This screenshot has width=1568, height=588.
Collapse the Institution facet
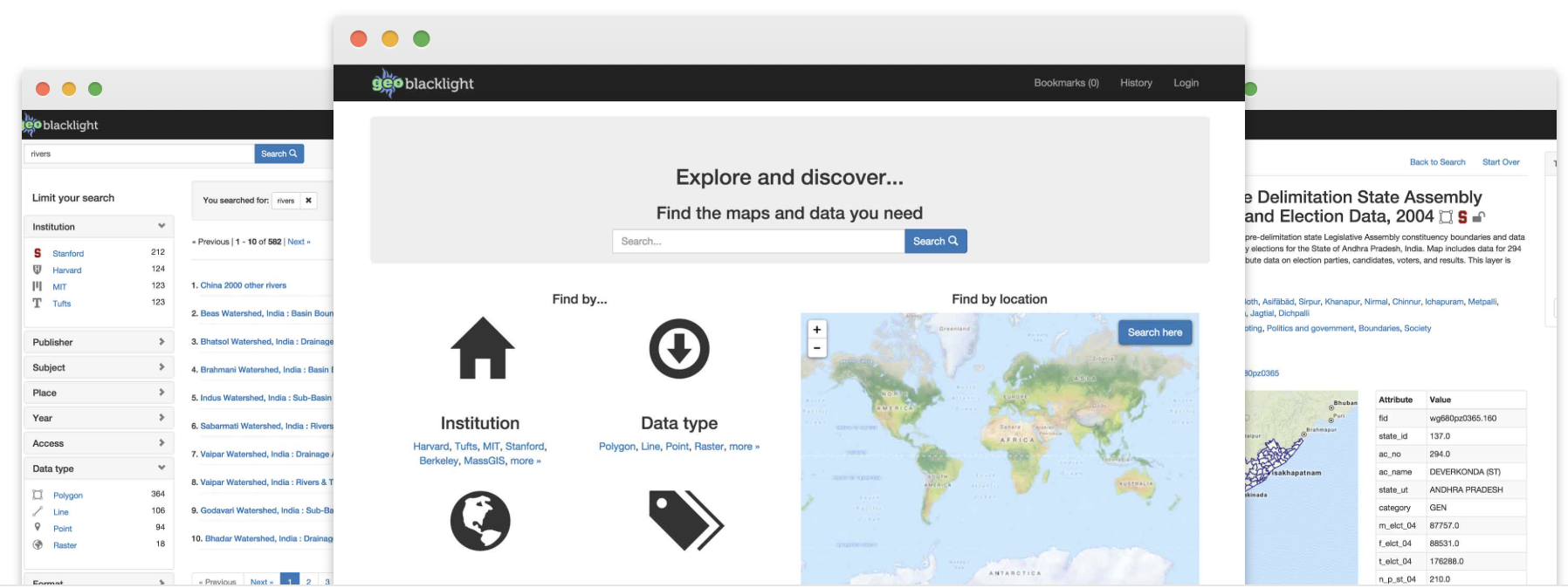tap(98, 227)
